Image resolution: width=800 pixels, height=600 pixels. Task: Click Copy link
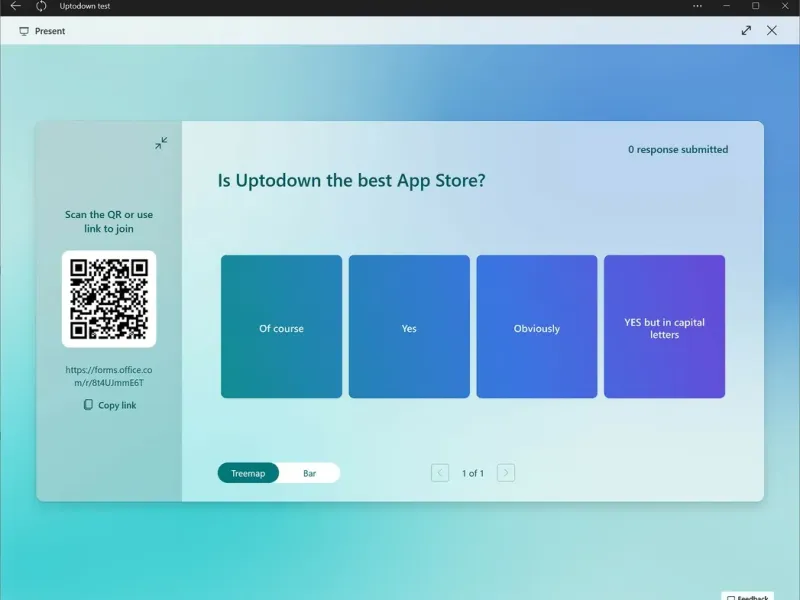110,405
